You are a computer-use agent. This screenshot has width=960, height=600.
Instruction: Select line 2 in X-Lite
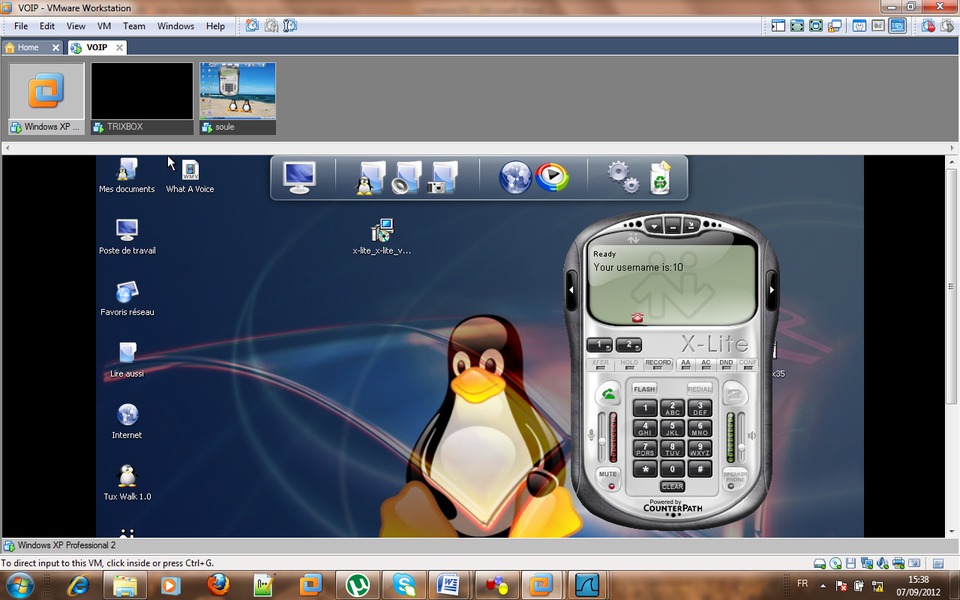pos(629,345)
